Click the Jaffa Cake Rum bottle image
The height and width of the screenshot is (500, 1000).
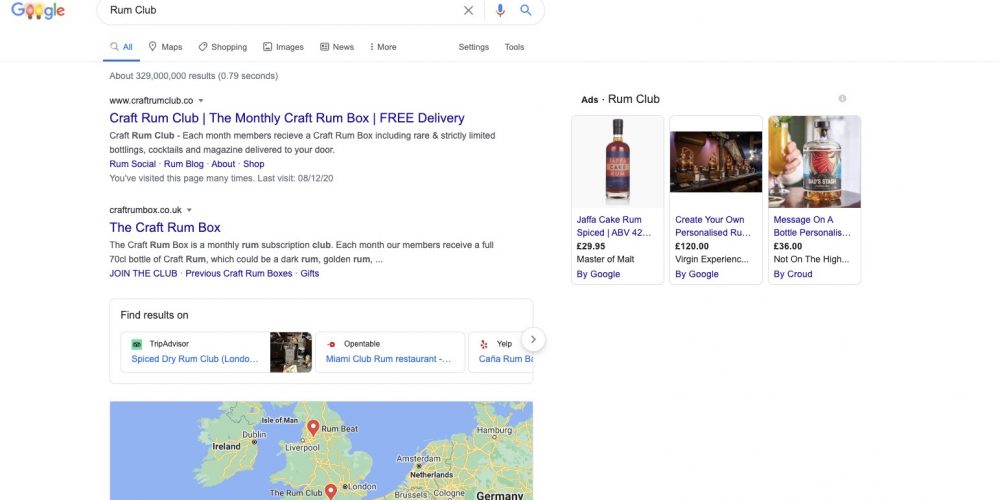[x=617, y=161]
